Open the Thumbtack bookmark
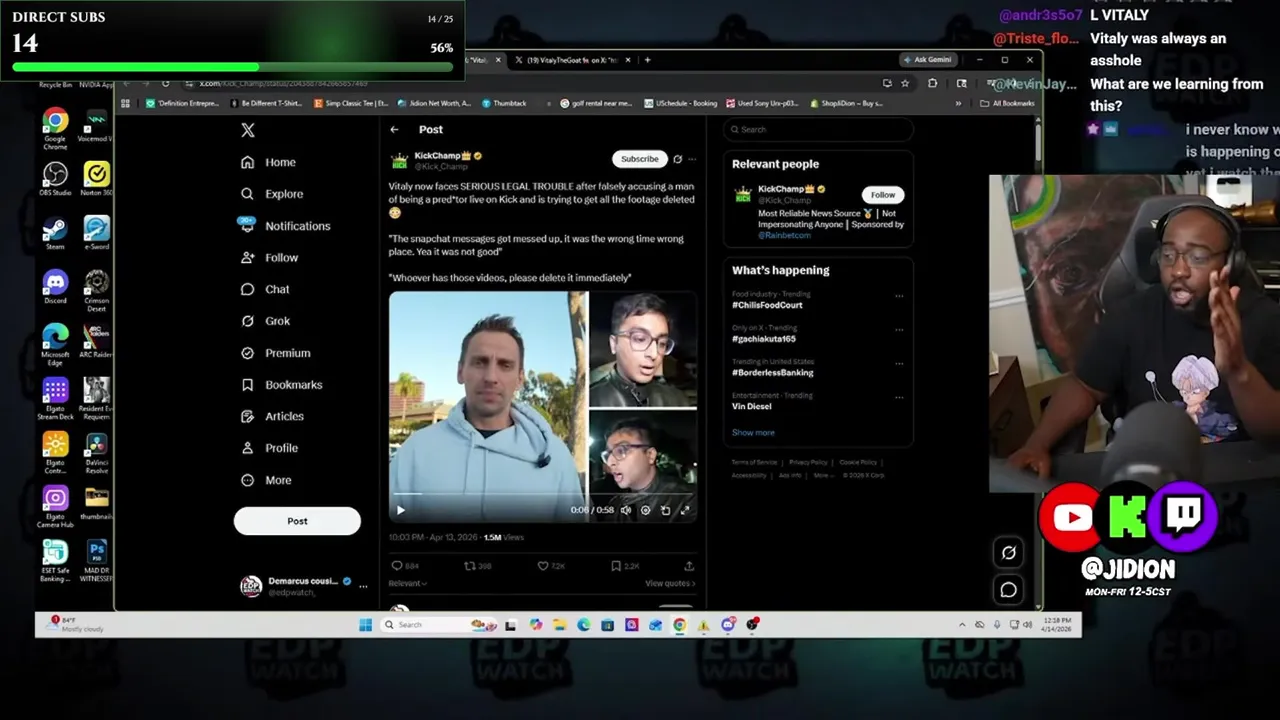The image size is (1280, 720). tap(504, 103)
